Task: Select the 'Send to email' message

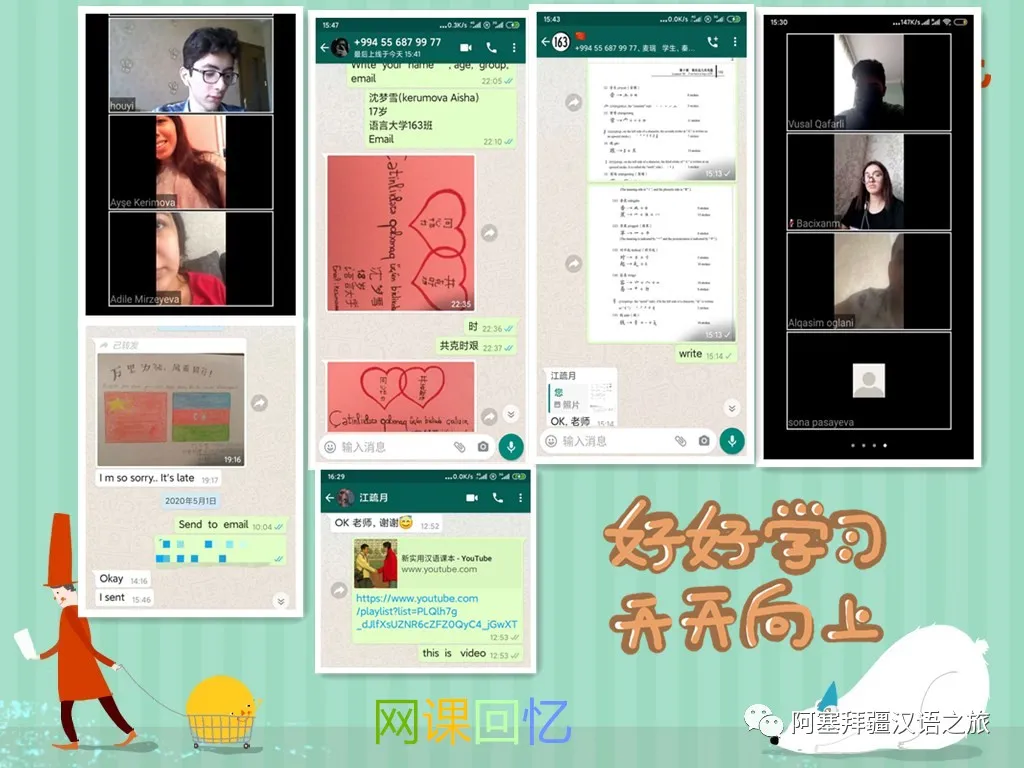Action: pyautogui.click(x=230, y=524)
